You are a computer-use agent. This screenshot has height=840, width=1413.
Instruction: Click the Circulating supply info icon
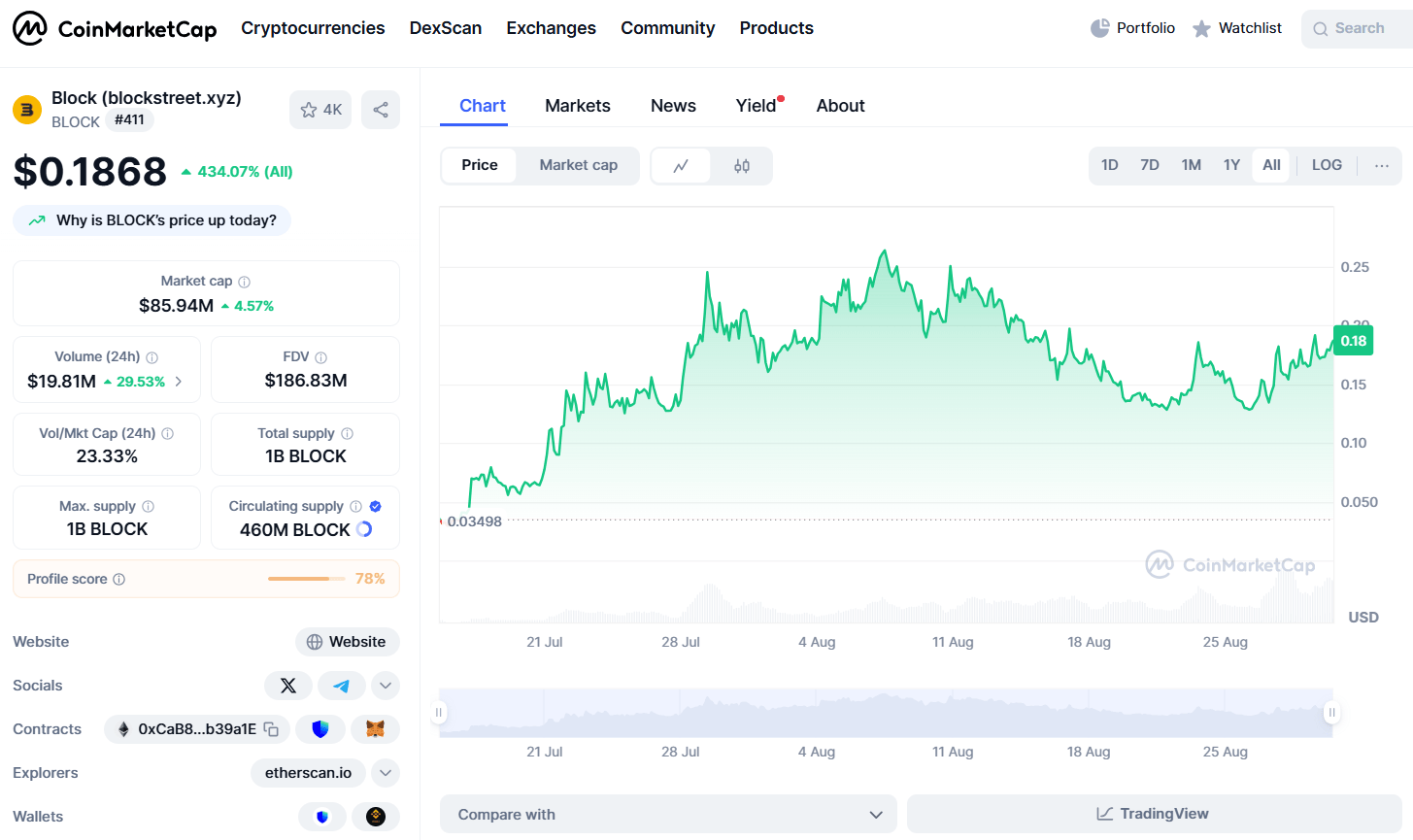[356, 507]
